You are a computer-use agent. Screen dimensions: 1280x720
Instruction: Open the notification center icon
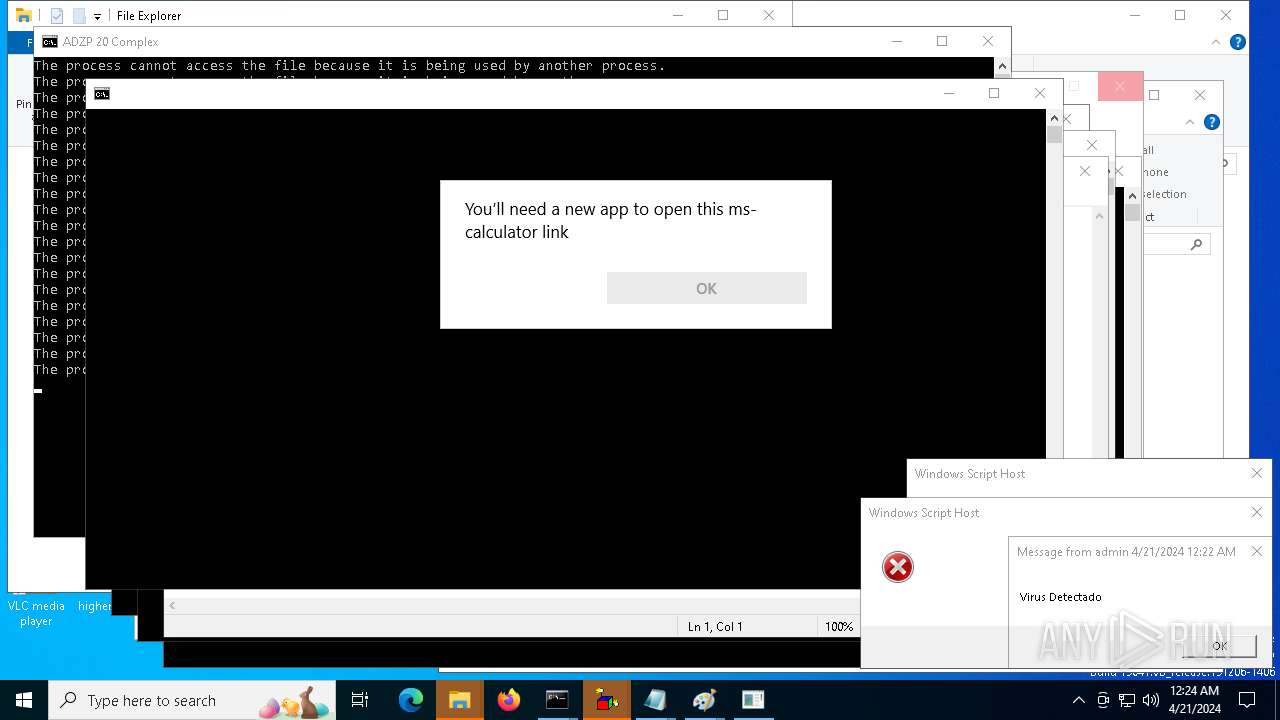click(1247, 700)
